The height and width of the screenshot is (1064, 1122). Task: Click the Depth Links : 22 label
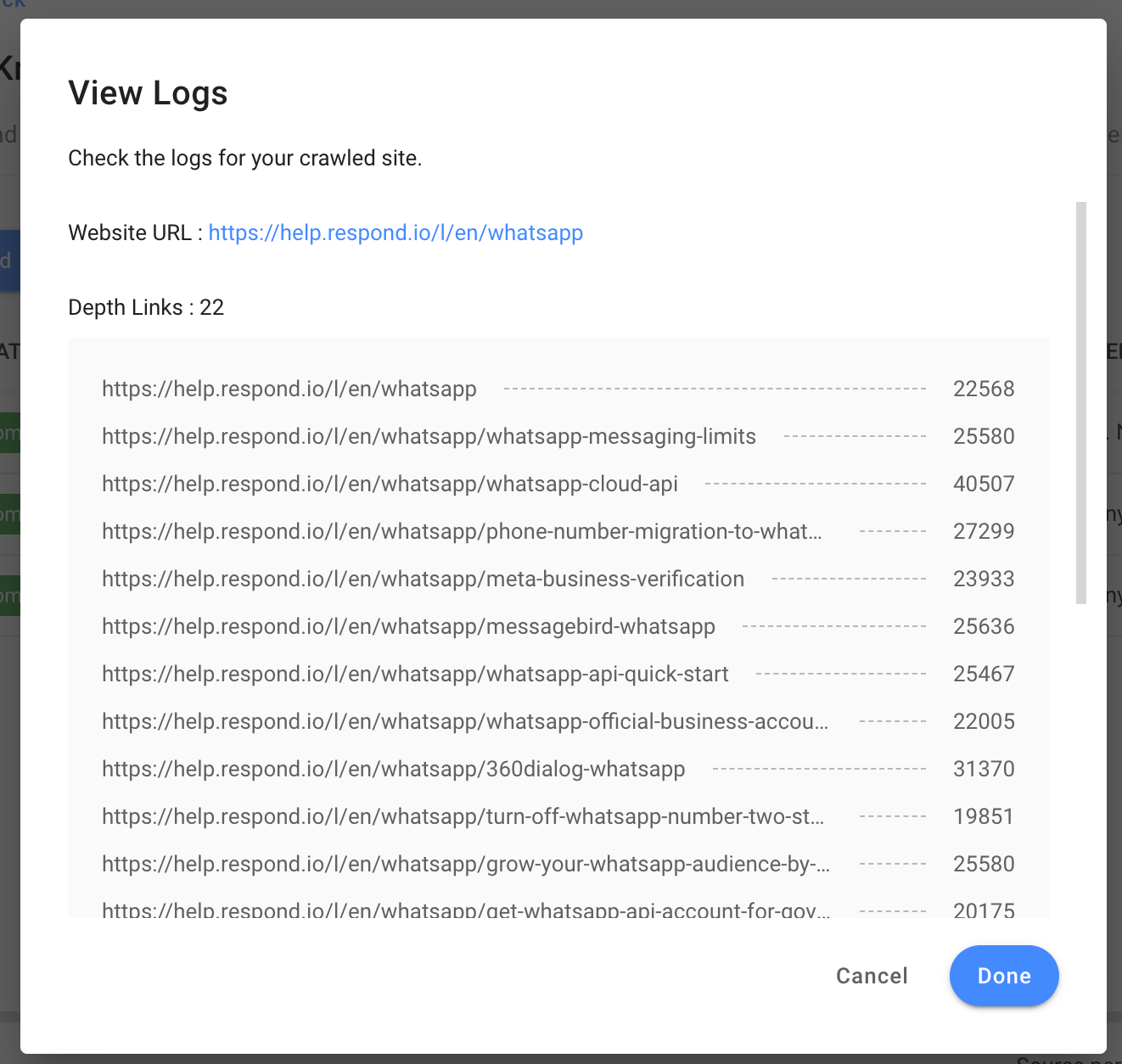coord(146,307)
